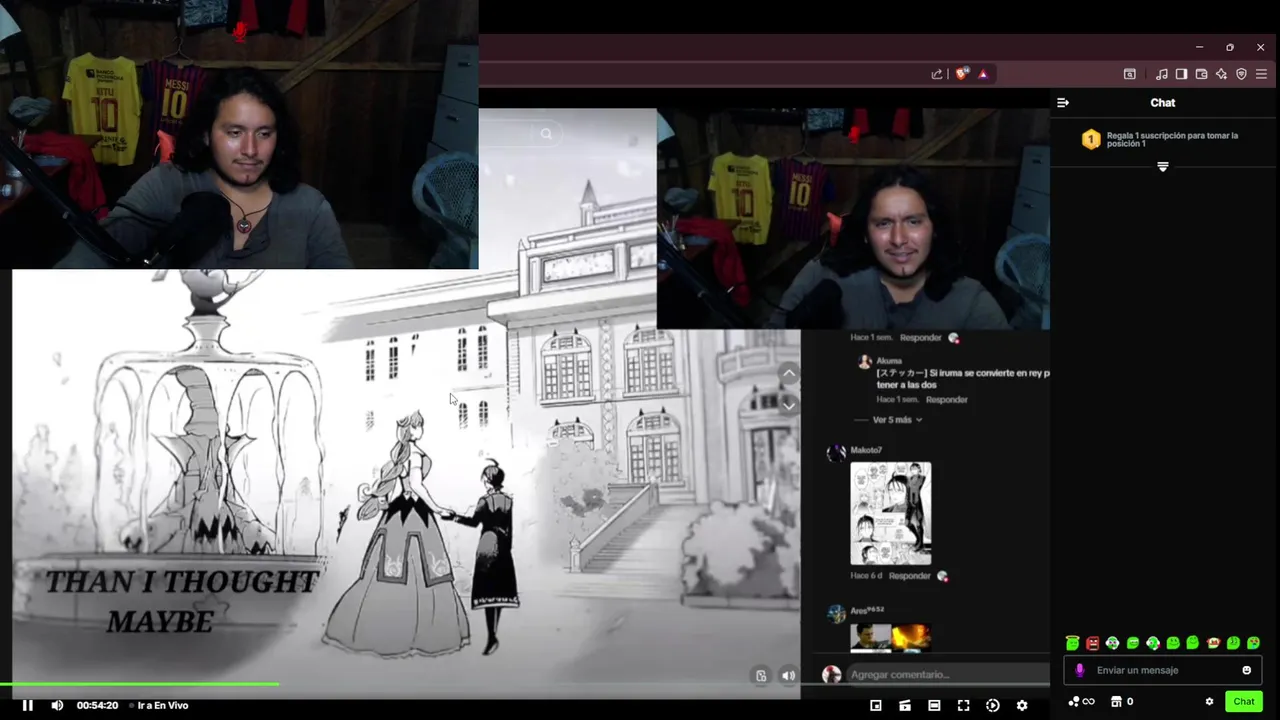1280x720 pixels.
Task: Enter fullscreen on the stream player
Action: [x=963, y=705]
